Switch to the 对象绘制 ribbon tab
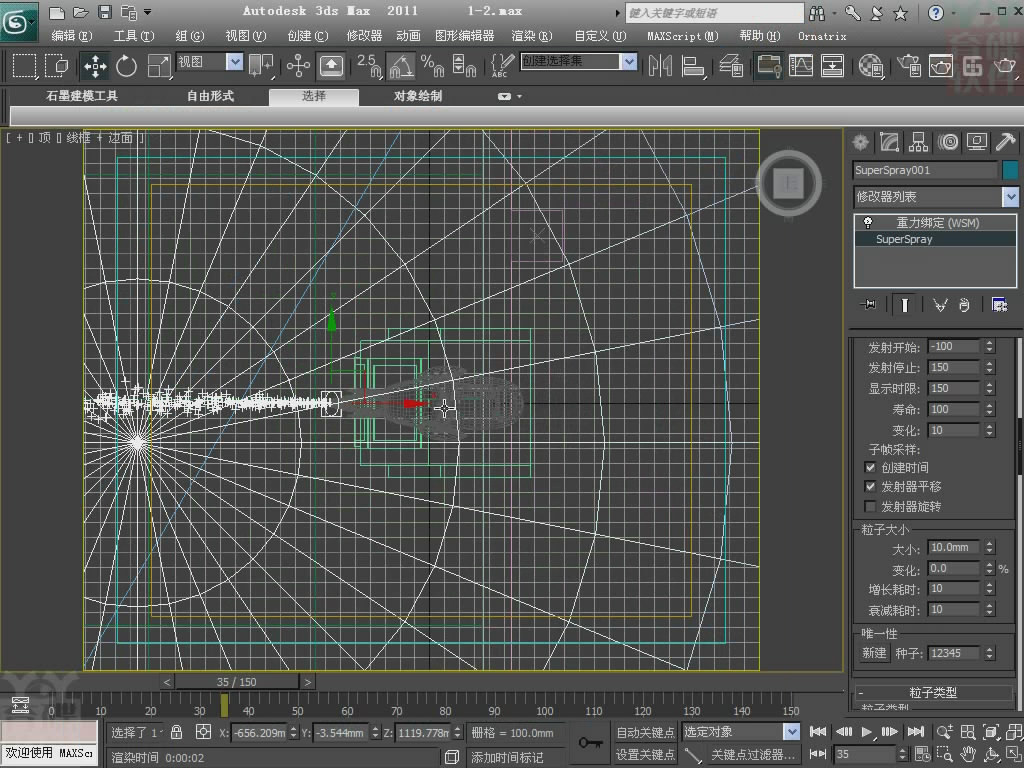Screen dimensions: 1024x768 tap(418, 96)
